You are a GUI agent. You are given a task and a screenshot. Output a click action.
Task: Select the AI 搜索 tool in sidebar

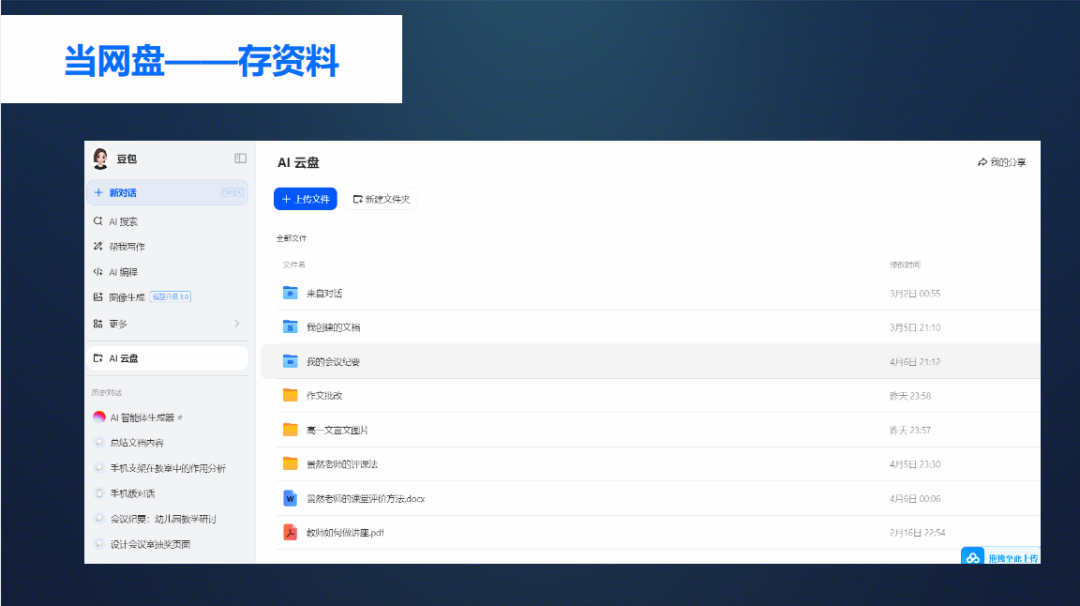97,221
